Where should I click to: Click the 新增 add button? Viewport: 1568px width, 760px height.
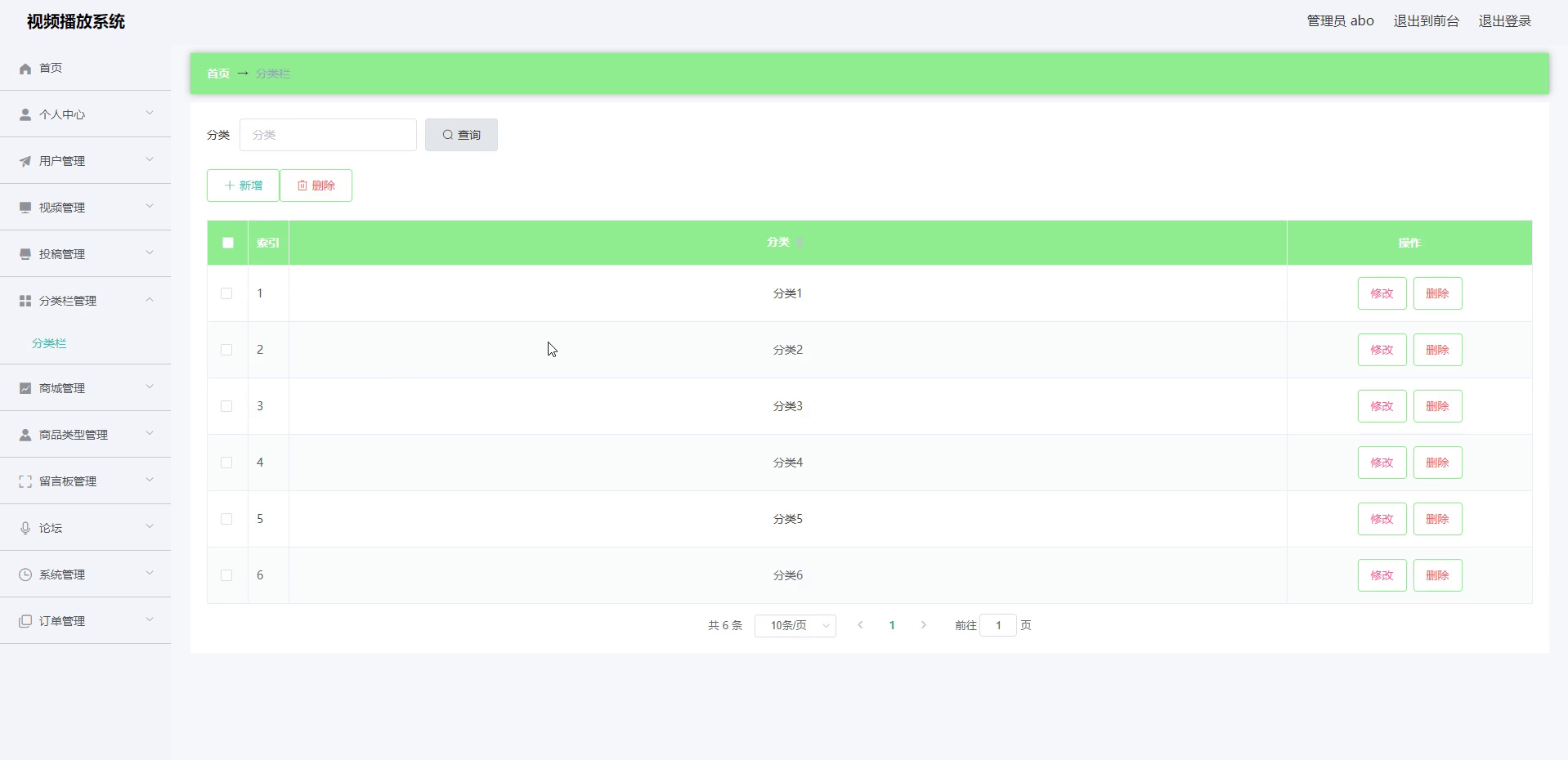[243, 186]
